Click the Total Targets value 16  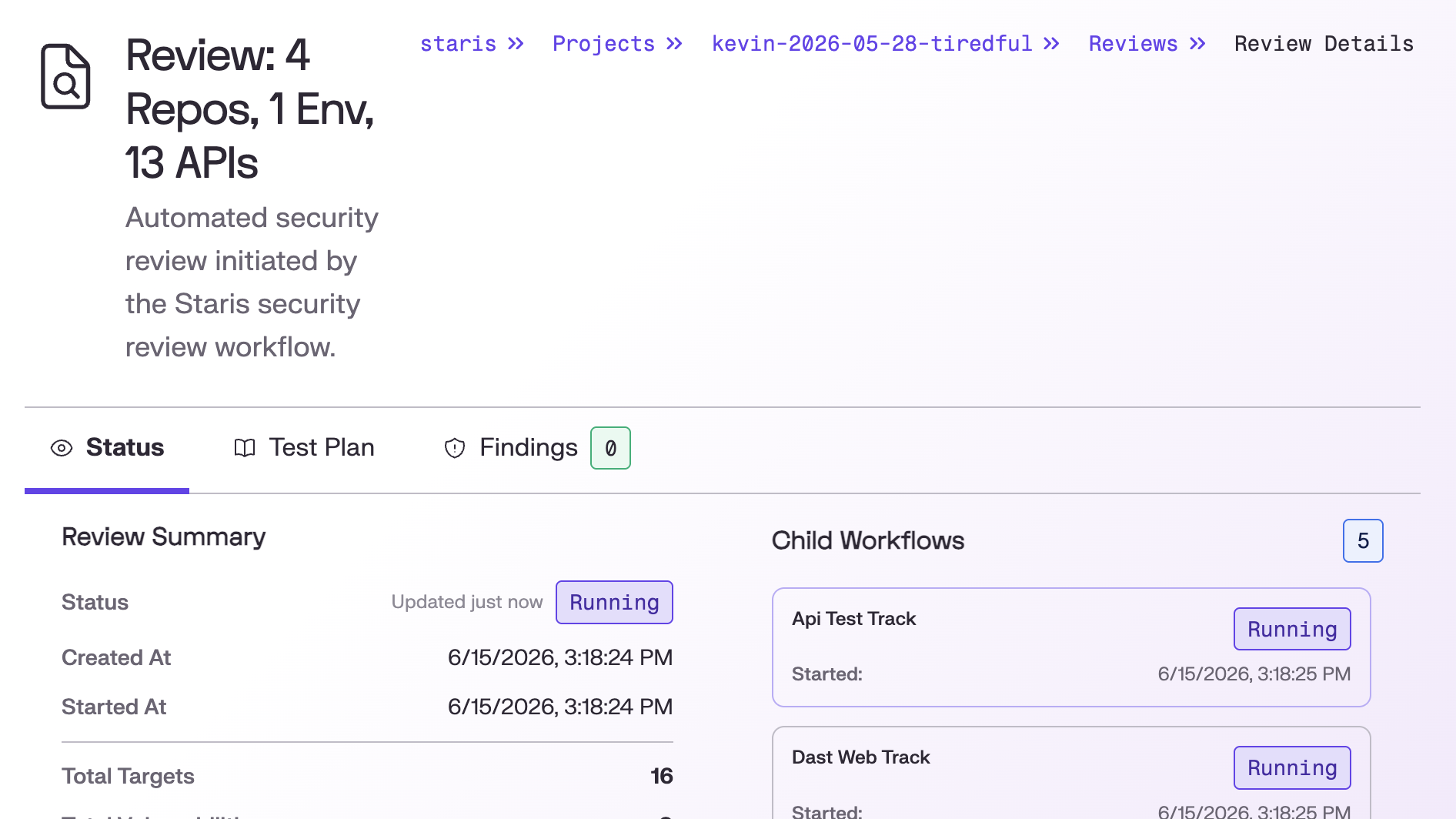tap(662, 776)
